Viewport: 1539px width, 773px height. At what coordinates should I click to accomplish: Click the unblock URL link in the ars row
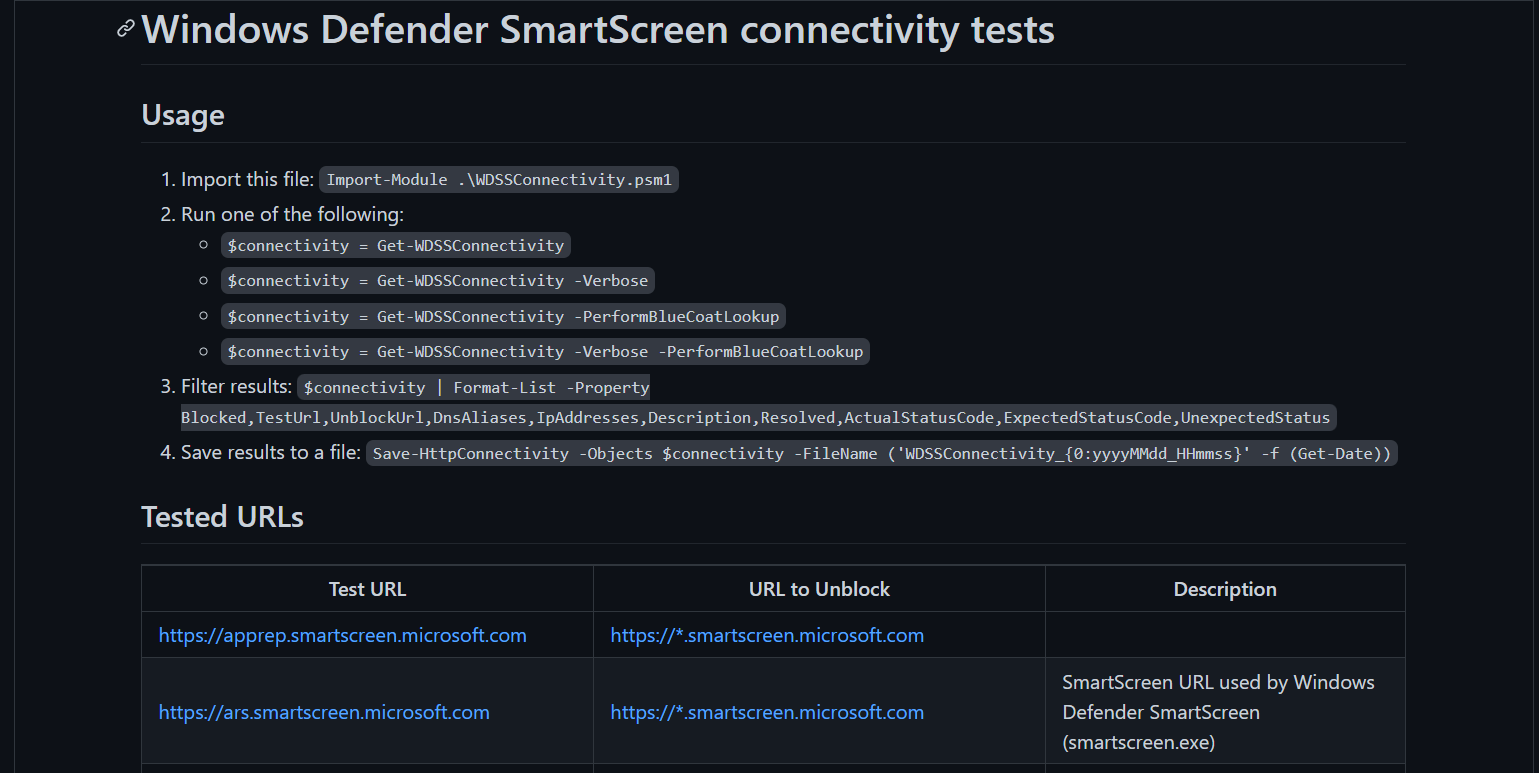click(767, 712)
